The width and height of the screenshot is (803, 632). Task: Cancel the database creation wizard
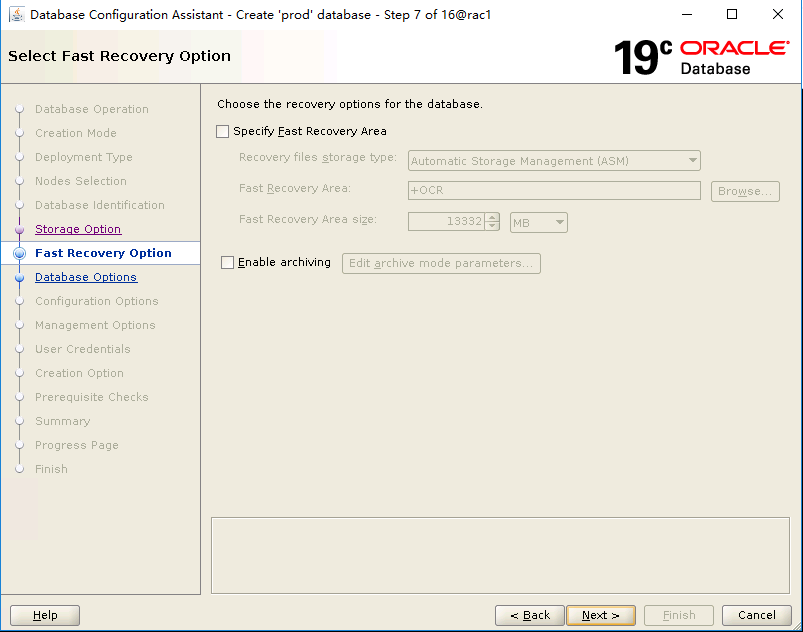(756, 615)
